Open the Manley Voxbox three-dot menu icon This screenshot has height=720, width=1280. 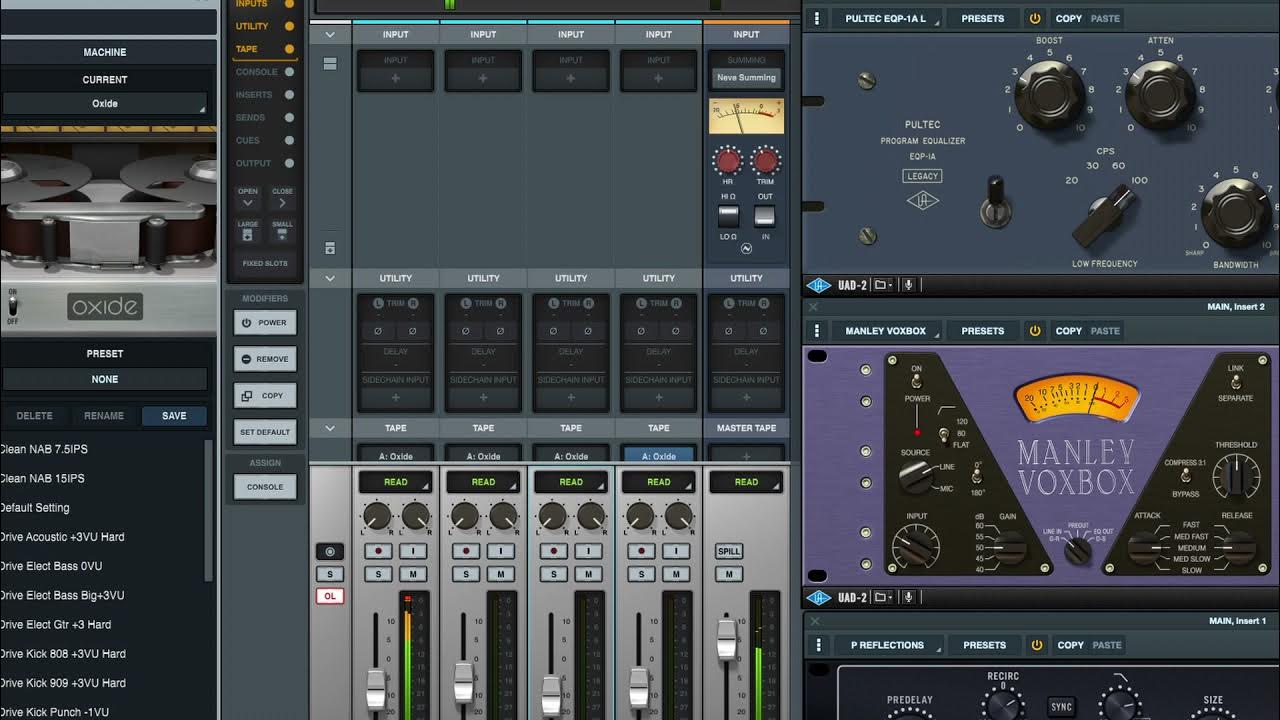click(817, 330)
